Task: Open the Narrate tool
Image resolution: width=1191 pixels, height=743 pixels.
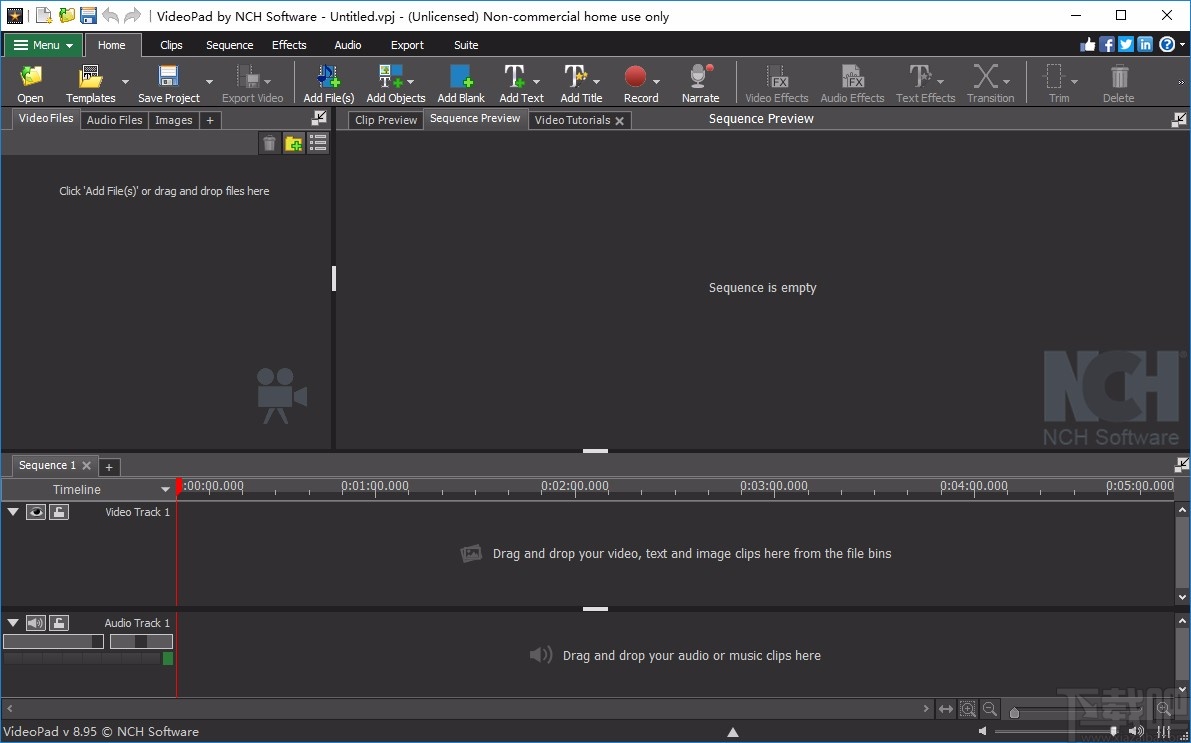Action: [x=699, y=80]
